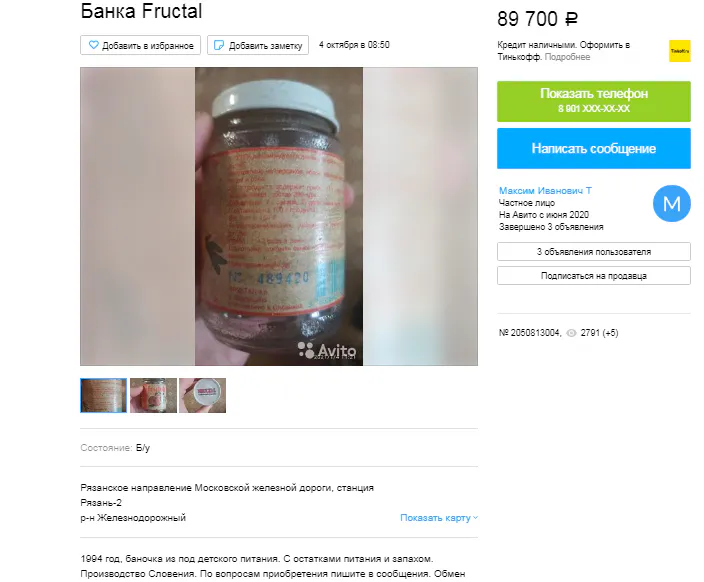Click the heart icon to favorite listing
This screenshot has height=582, width=704.
click(93, 45)
